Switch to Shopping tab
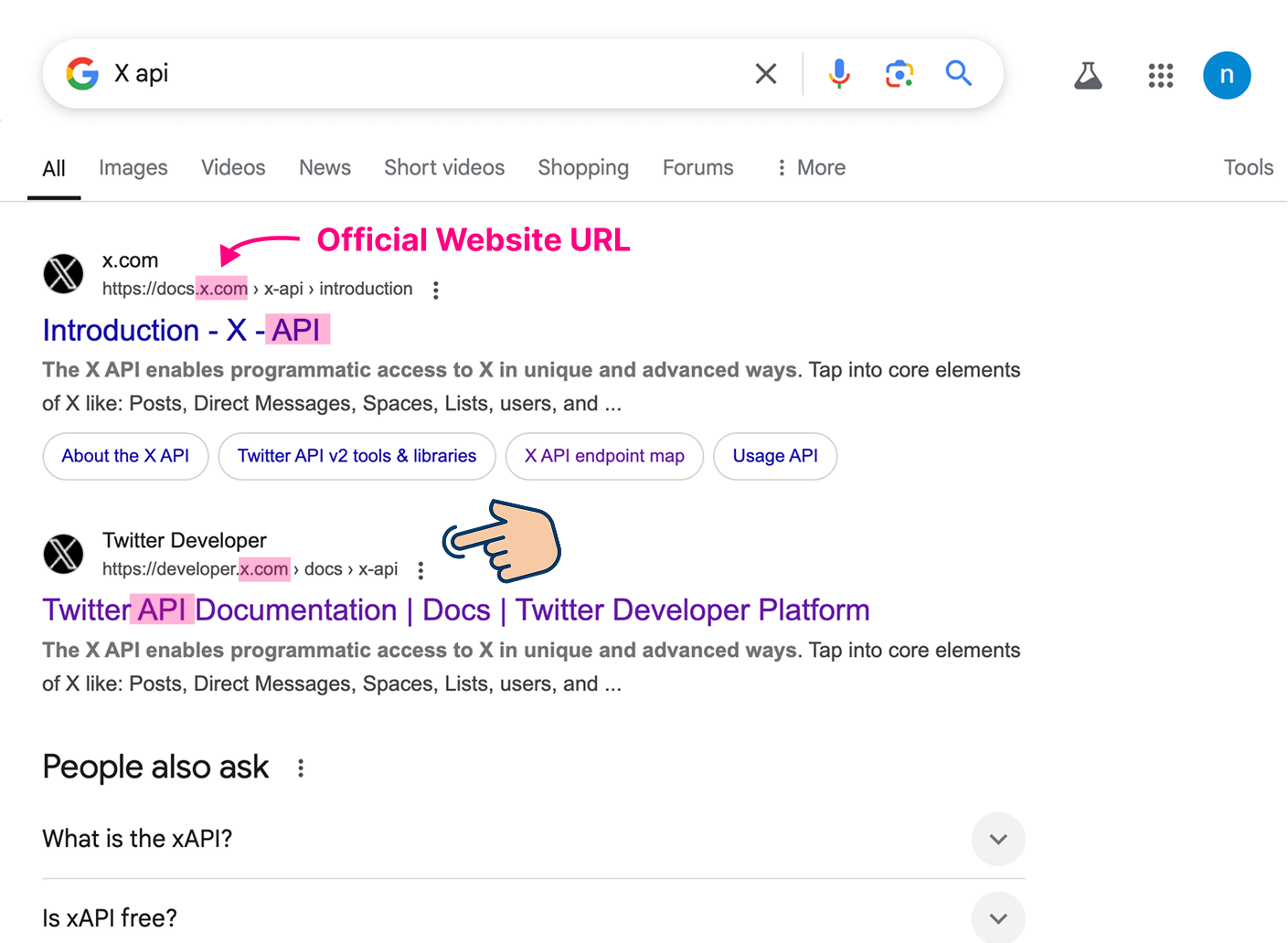The image size is (1288, 943). [x=583, y=168]
